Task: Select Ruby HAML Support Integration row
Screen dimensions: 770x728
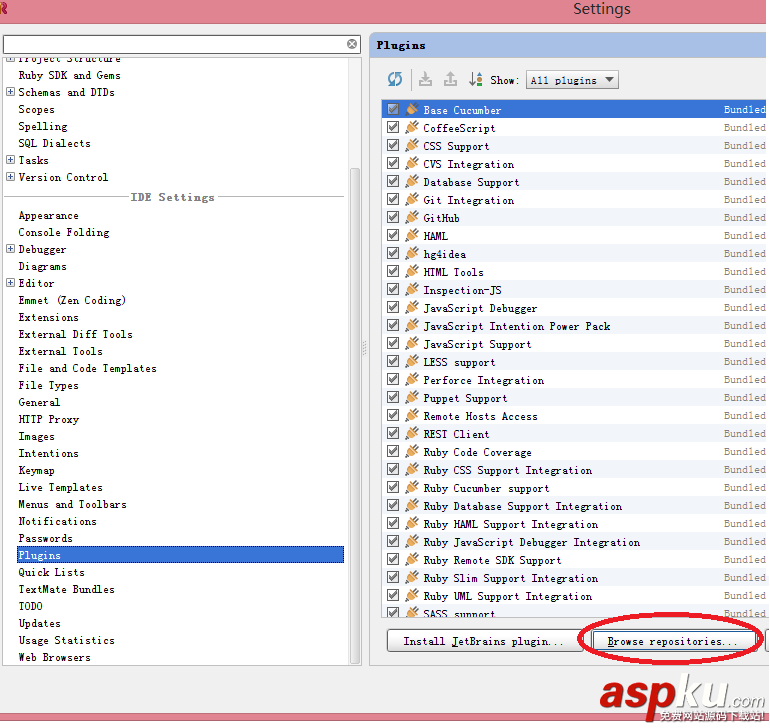Action: pos(574,524)
